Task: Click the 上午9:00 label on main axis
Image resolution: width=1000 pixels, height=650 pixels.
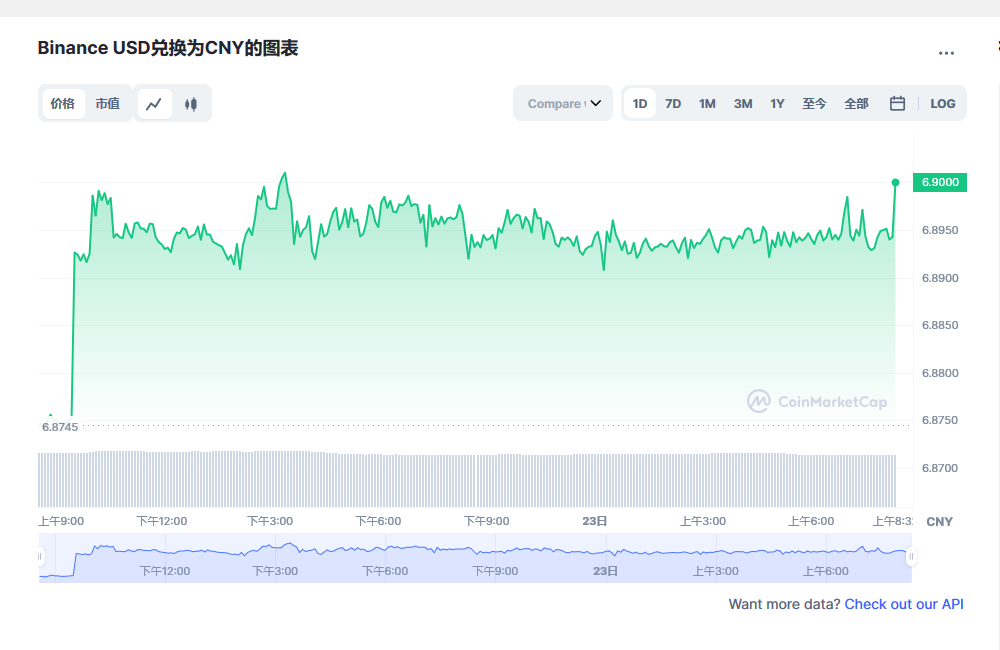Action: pos(61,521)
